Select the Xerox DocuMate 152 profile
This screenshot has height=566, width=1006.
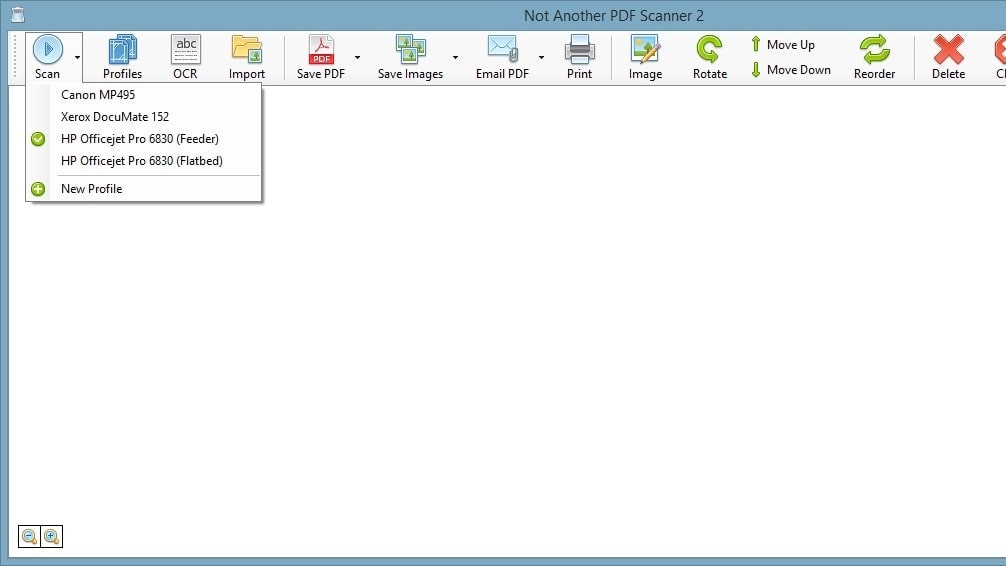[x=144, y=117]
